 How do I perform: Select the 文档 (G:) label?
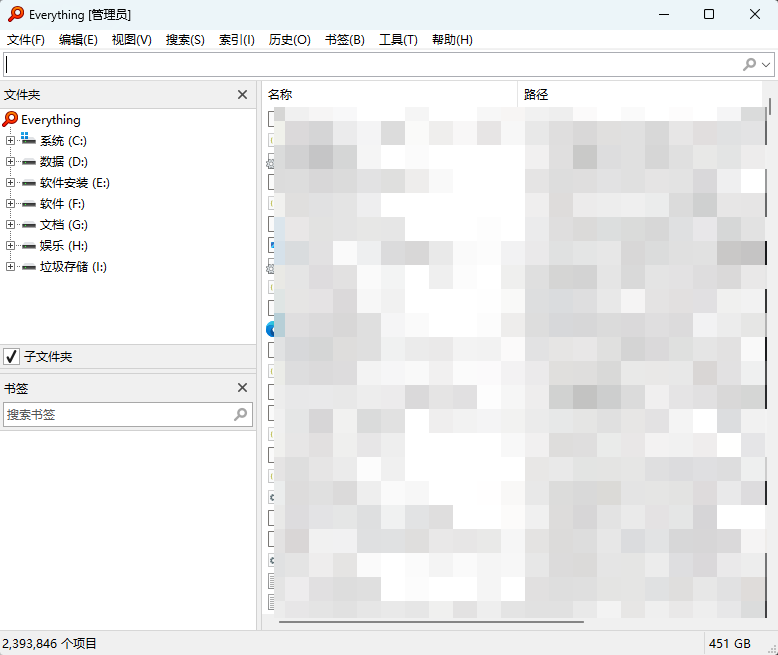point(64,225)
